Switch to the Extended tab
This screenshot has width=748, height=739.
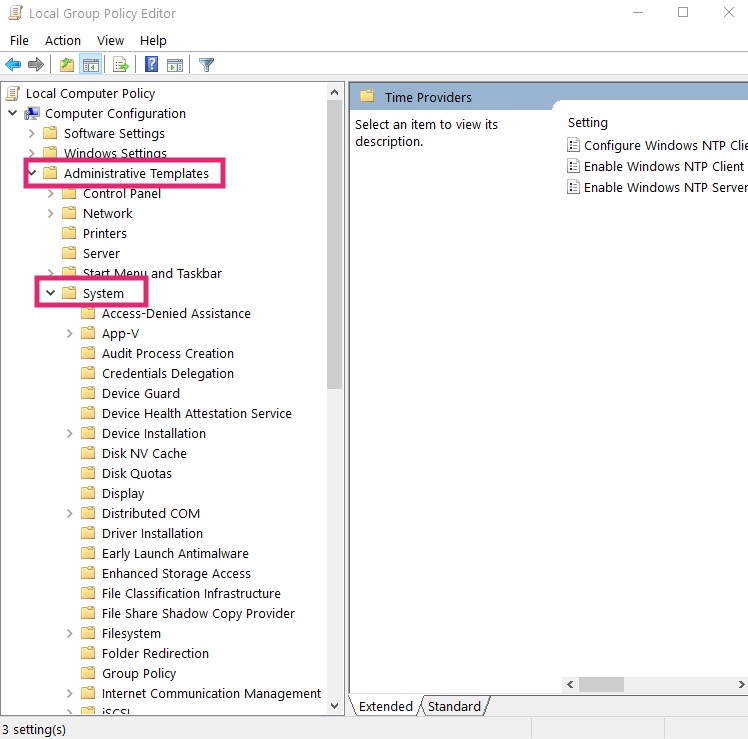[385, 706]
